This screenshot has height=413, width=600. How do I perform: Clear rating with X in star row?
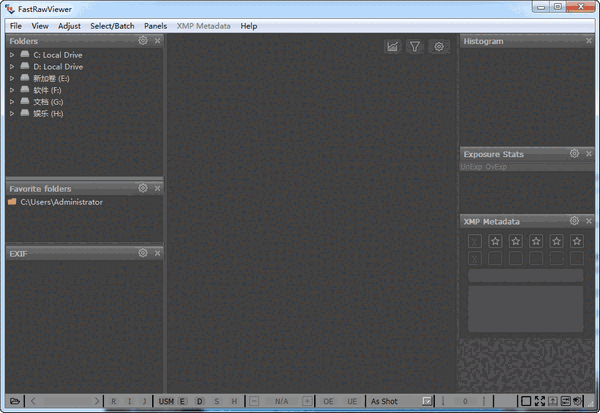click(x=474, y=241)
